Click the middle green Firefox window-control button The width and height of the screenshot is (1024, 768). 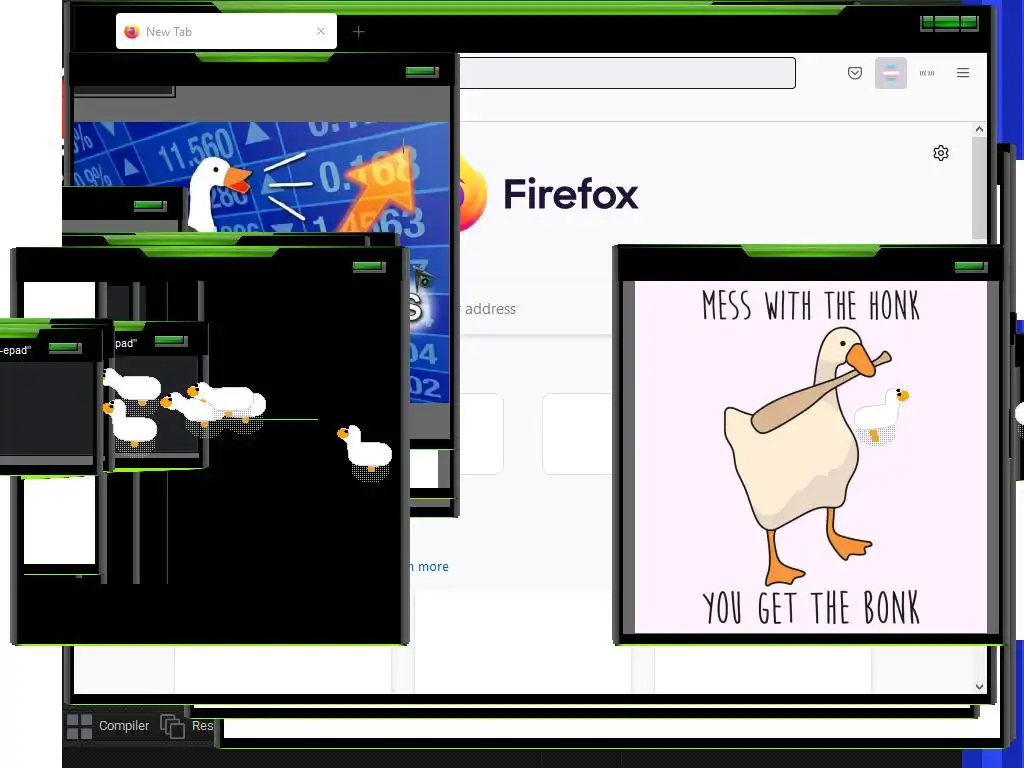pos(947,23)
